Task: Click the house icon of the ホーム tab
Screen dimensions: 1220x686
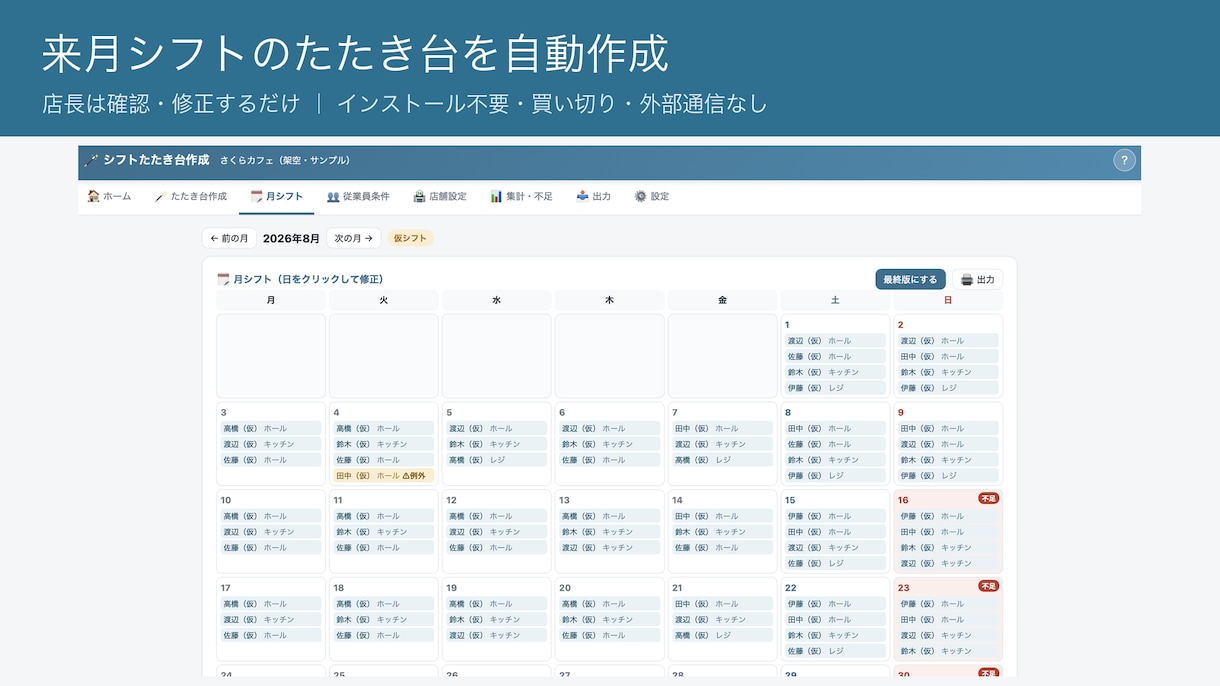Action: [x=93, y=196]
